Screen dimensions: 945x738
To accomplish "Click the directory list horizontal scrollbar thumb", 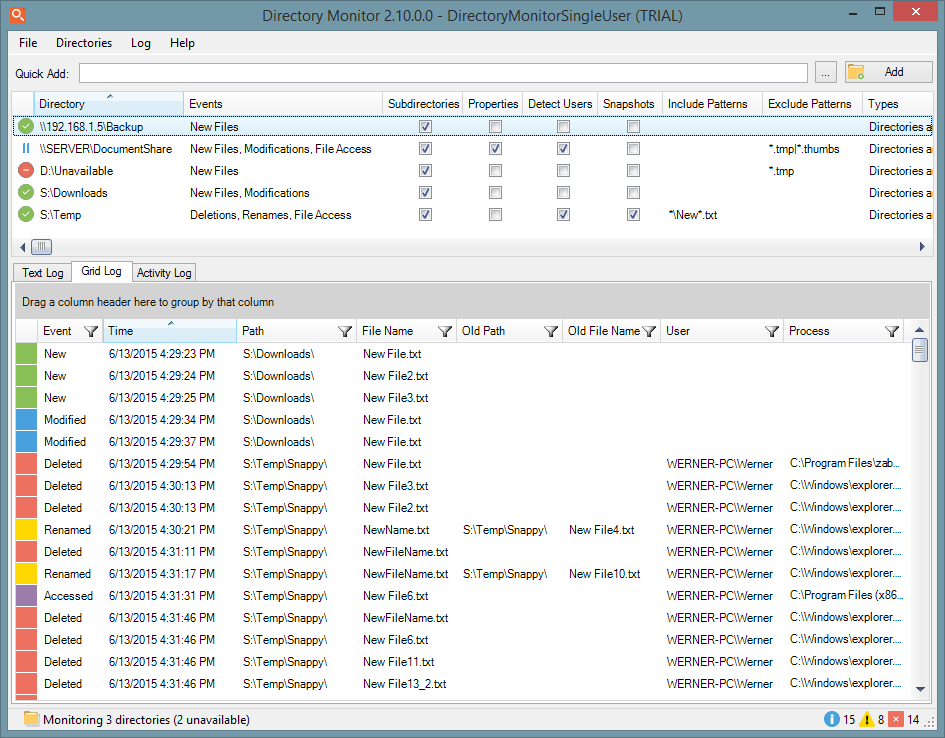I will click(42, 246).
